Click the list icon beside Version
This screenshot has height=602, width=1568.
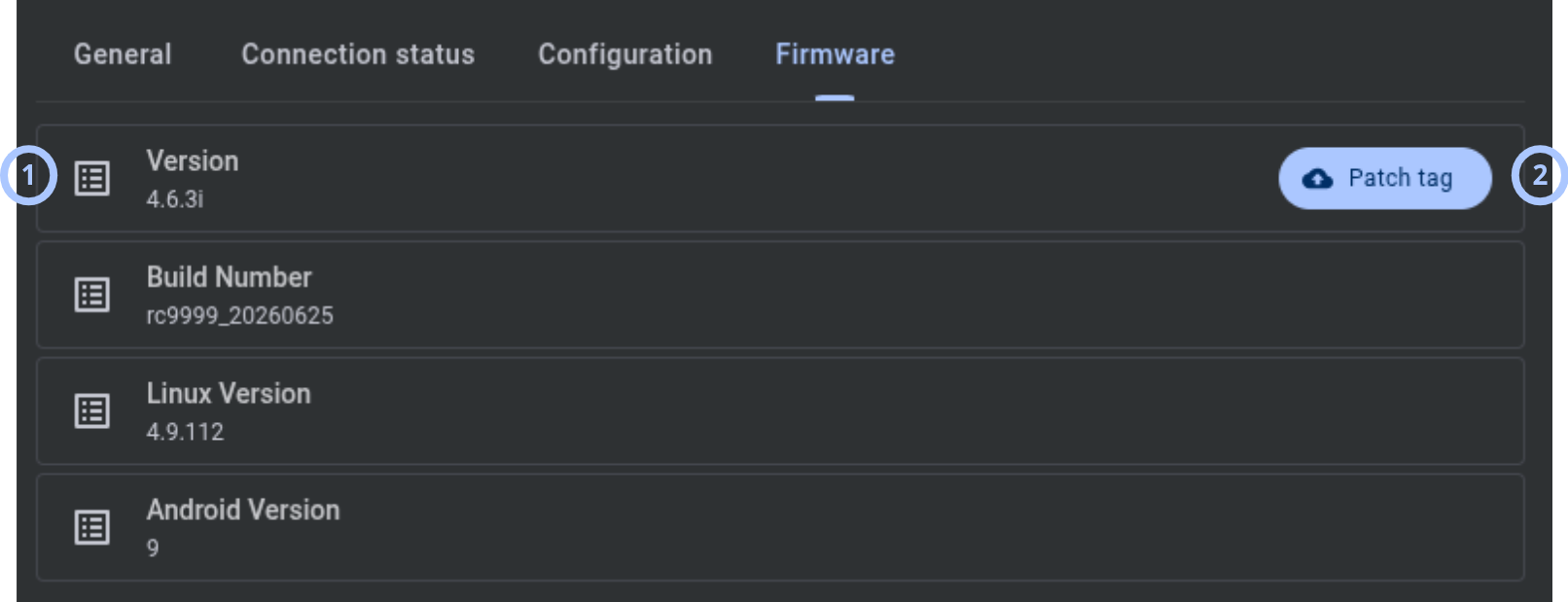coord(92,179)
